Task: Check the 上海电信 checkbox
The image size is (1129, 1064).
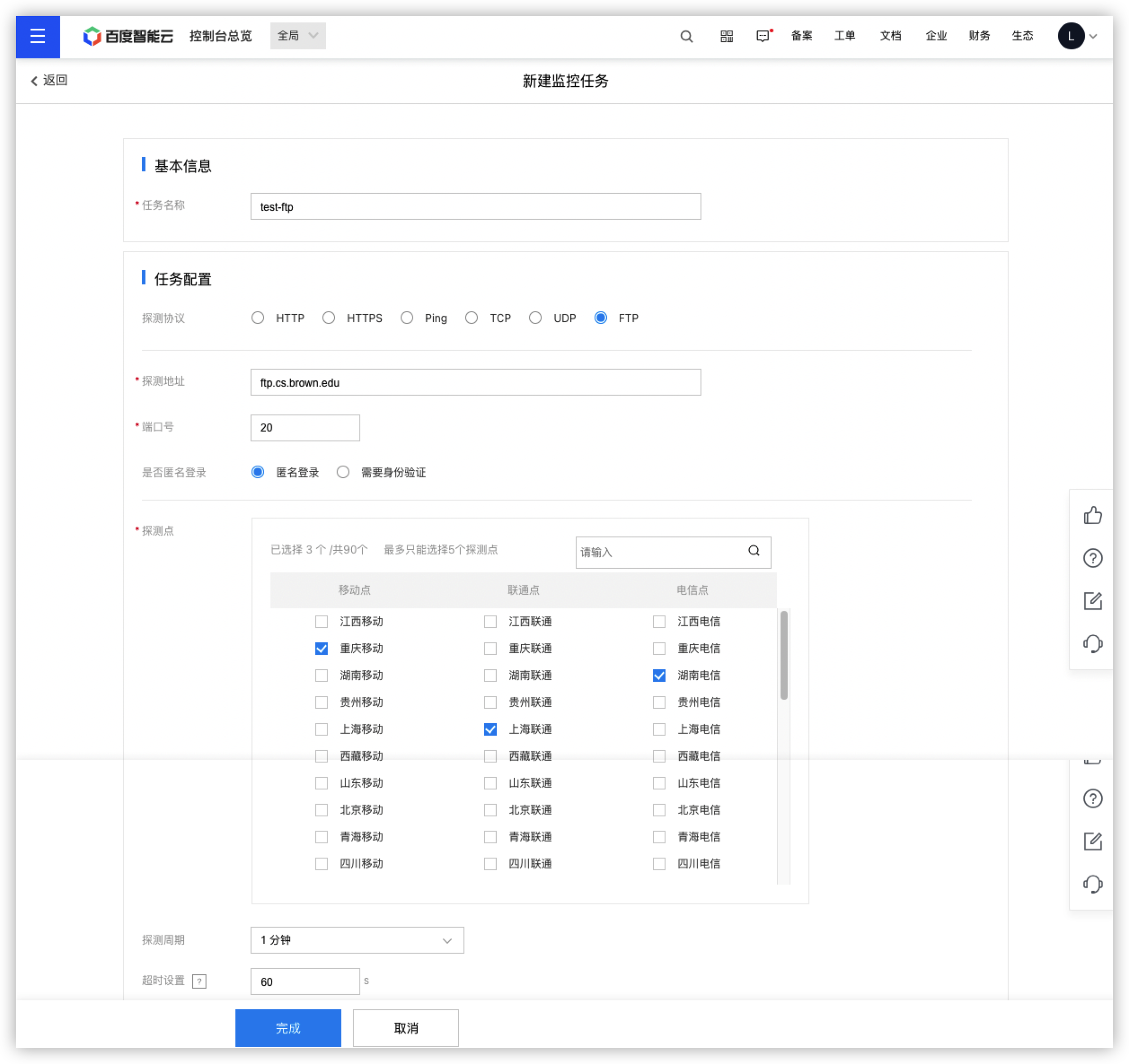Action: click(x=658, y=729)
